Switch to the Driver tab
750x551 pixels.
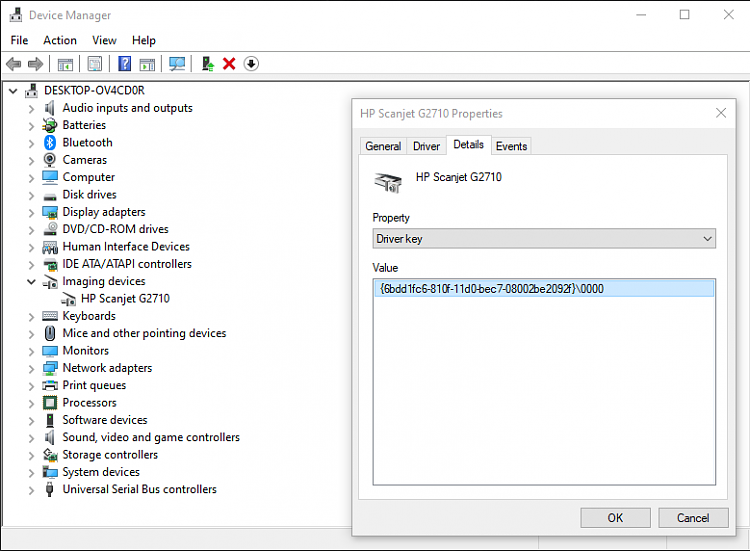(426, 146)
